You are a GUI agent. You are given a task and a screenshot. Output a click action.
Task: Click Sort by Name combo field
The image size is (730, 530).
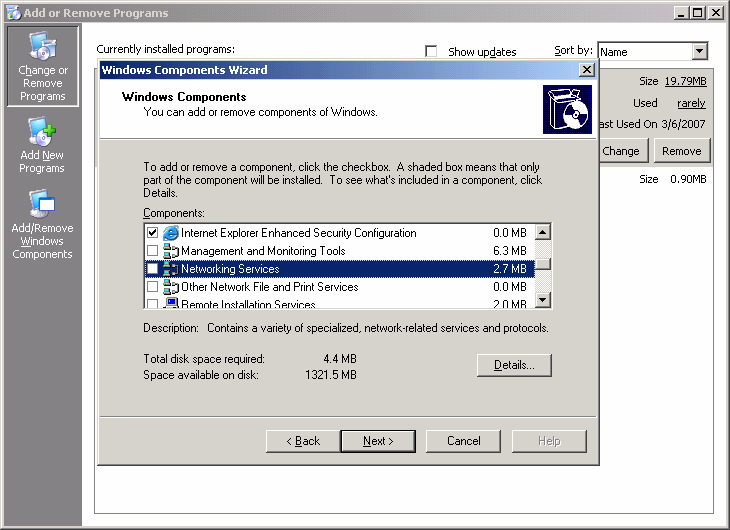point(653,51)
